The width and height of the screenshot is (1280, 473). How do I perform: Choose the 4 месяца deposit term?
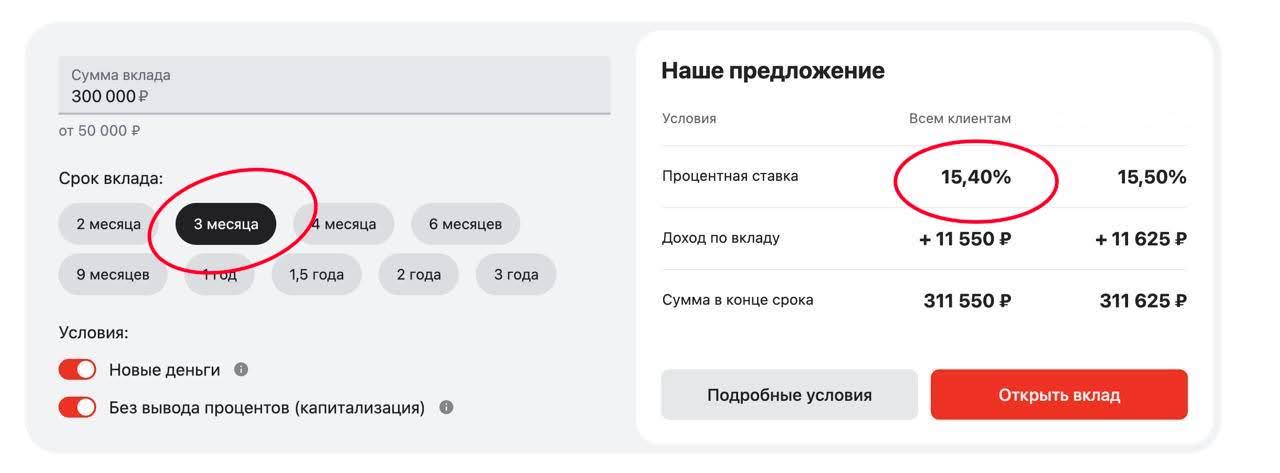click(345, 224)
